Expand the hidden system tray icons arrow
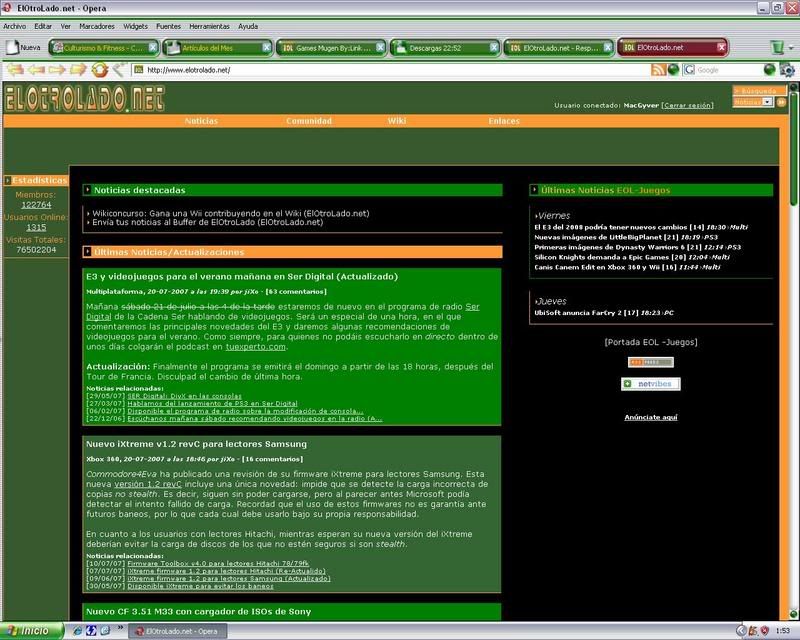Image resolution: width=800 pixels, height=640 pixels. 741,631
